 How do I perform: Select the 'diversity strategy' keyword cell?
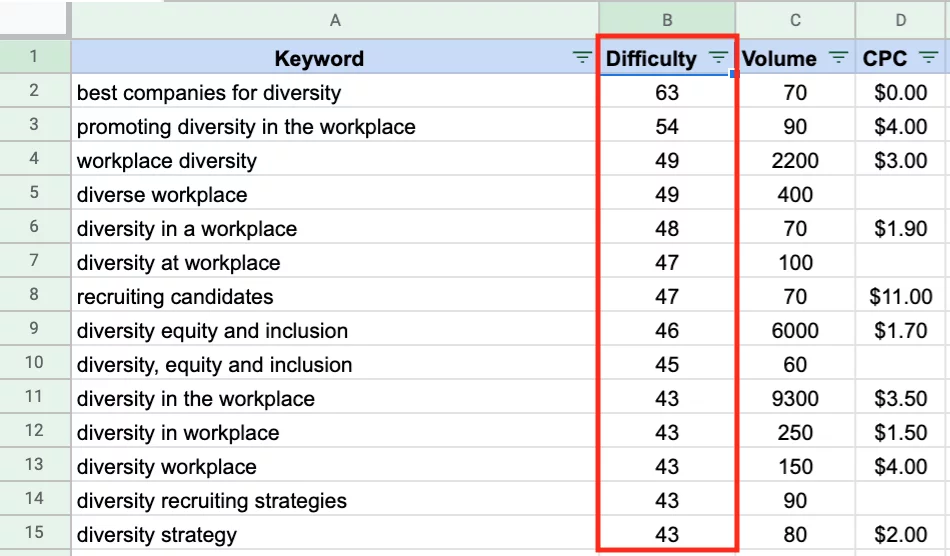click(x=157, y=535)
